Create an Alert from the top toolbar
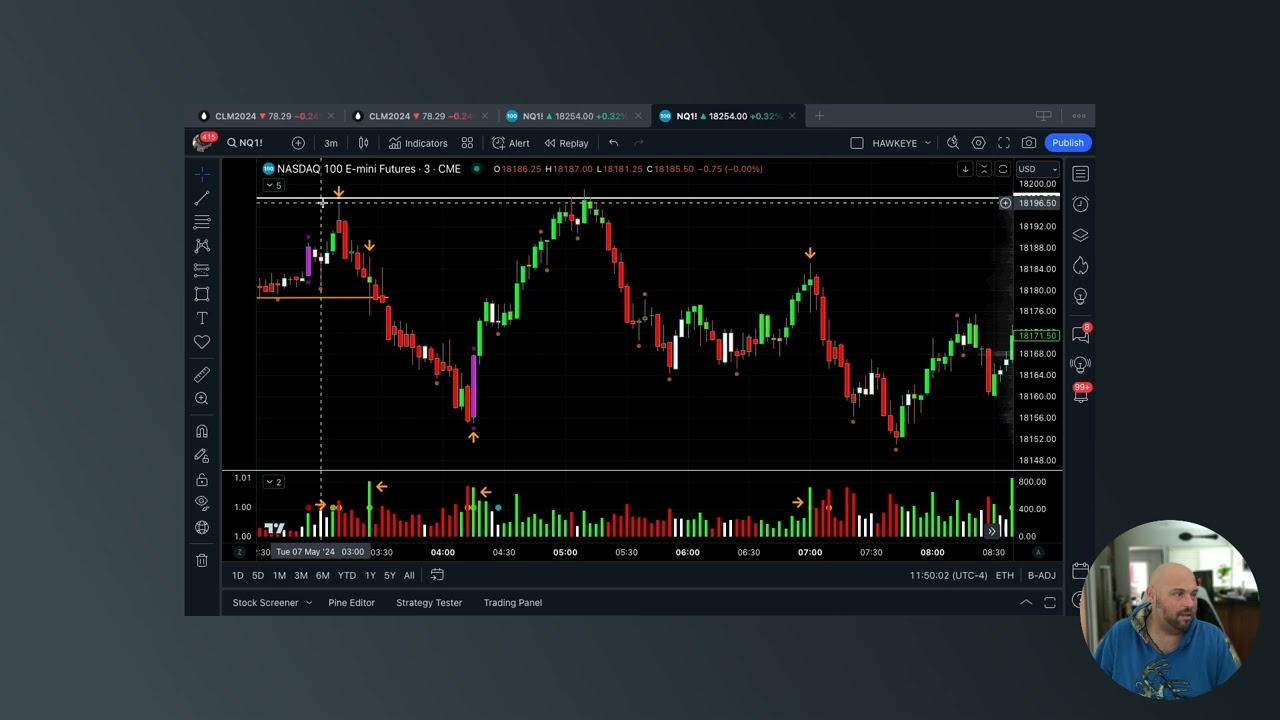1280x720 pixels. (x=511, y=143)
